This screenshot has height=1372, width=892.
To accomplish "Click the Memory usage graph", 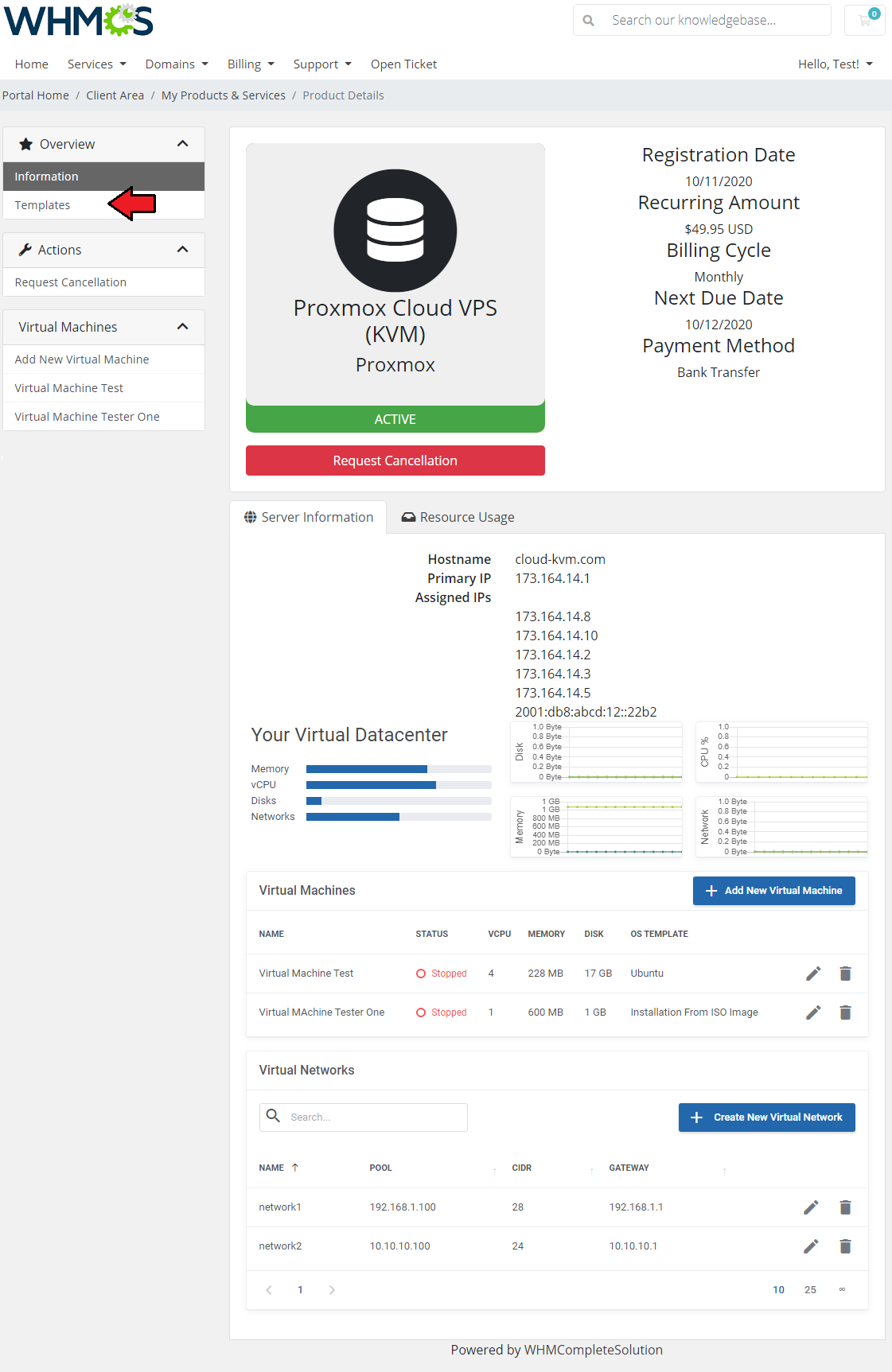I will point(597,827).
